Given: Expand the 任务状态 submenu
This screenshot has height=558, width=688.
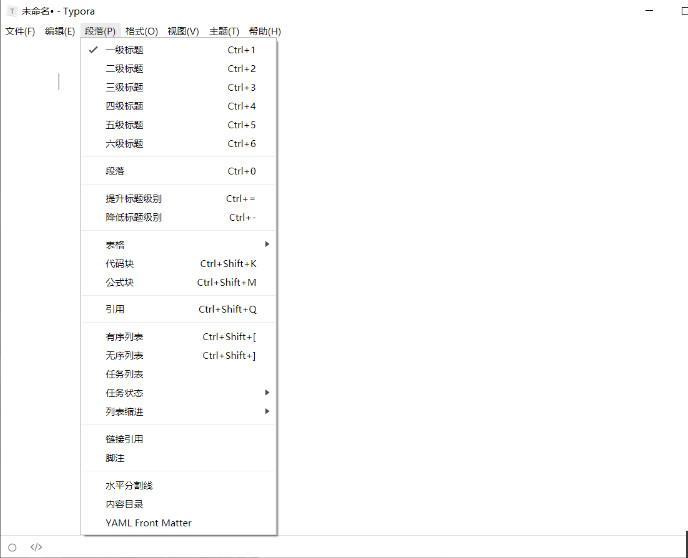Looking at the screenshot, I should 179,393.
